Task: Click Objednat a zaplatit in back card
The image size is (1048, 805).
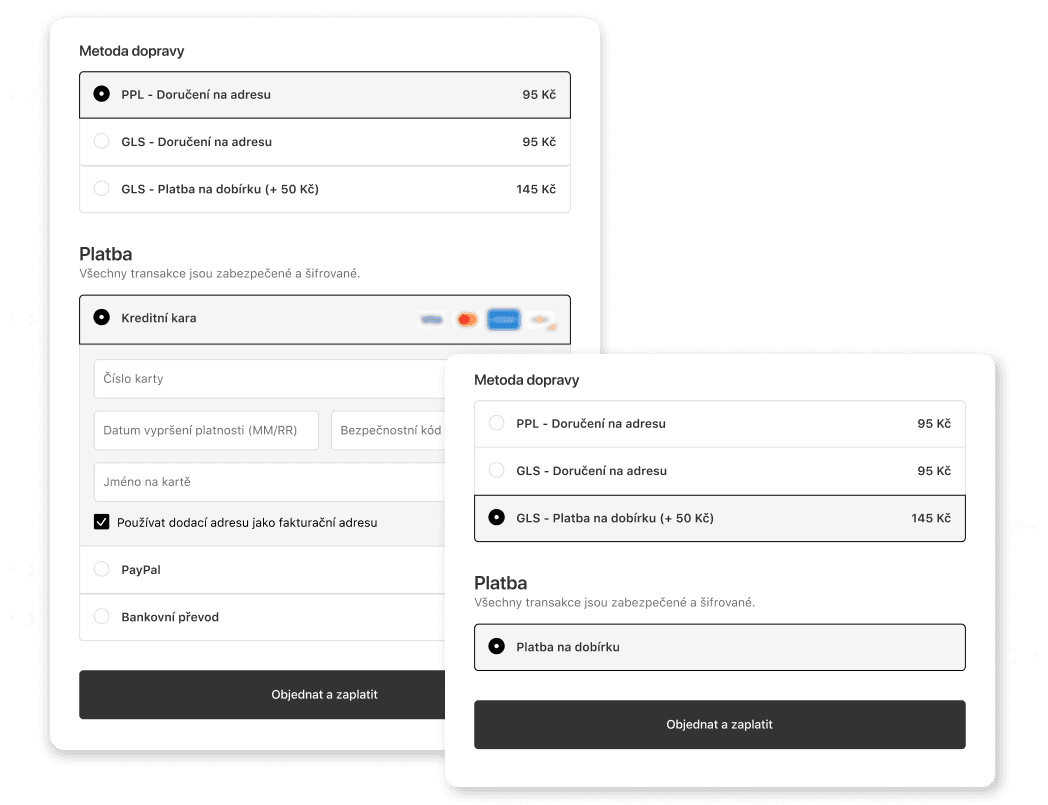Action: click(262, 695)
